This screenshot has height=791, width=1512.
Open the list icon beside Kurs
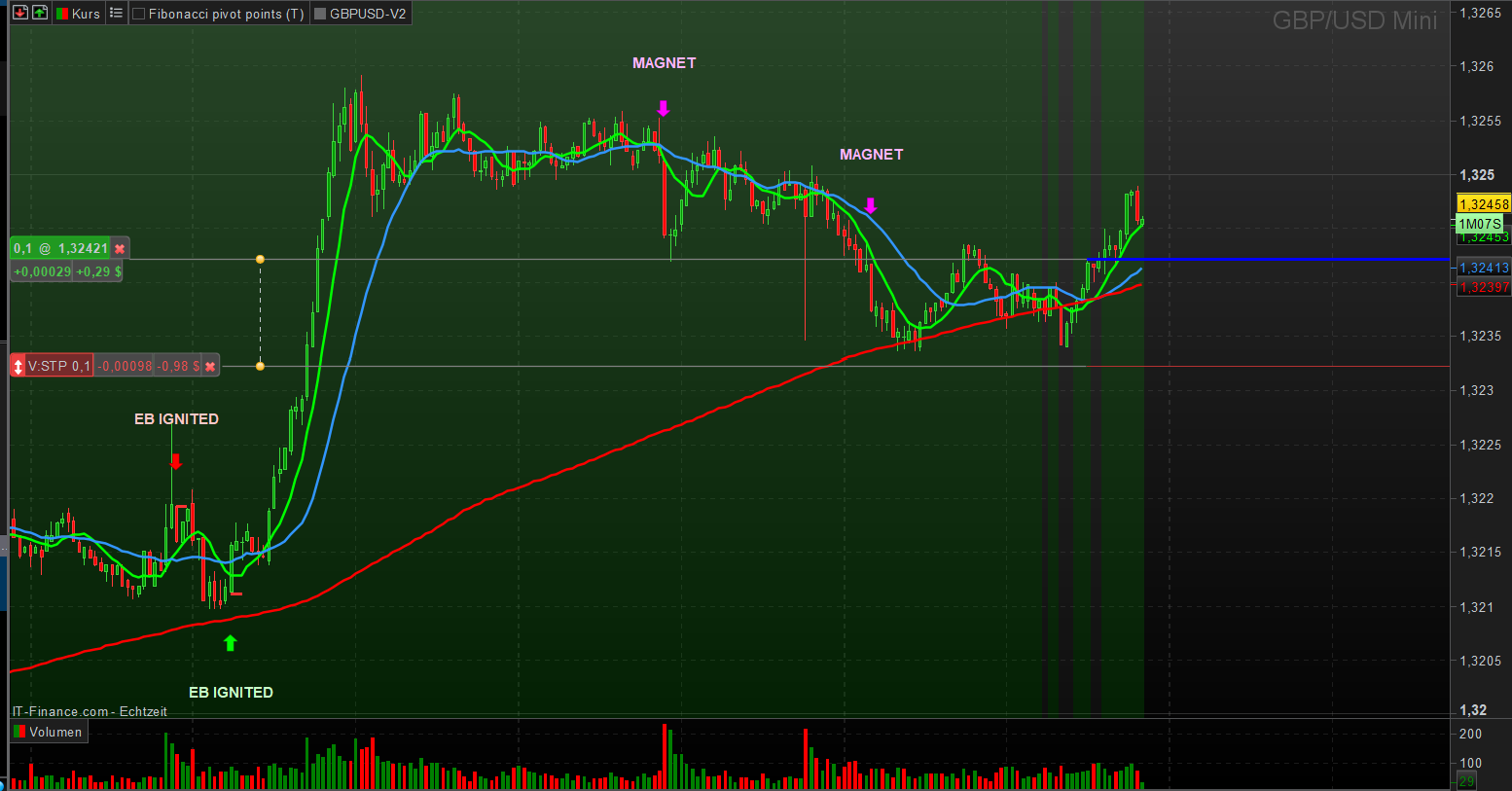117,13
